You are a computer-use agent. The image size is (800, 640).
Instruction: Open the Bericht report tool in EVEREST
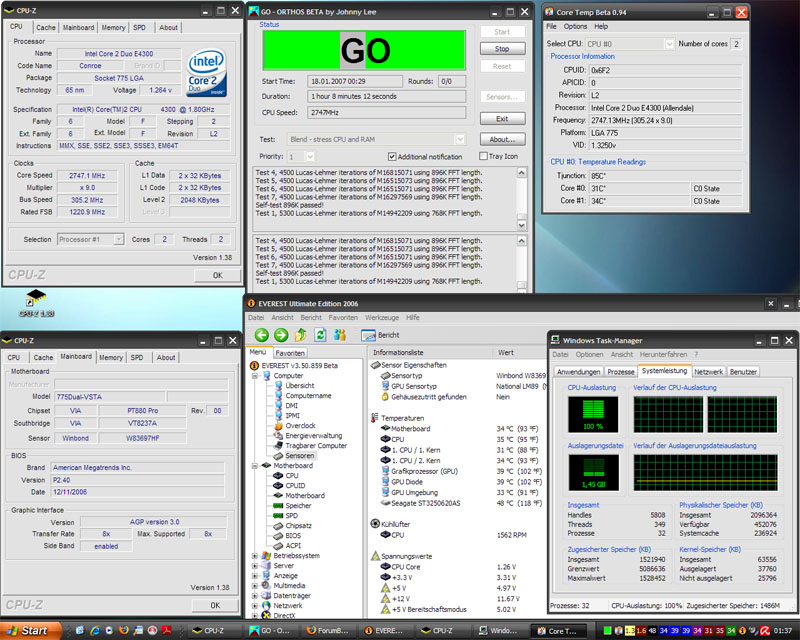pyautogui.click(x=380, y=335)
